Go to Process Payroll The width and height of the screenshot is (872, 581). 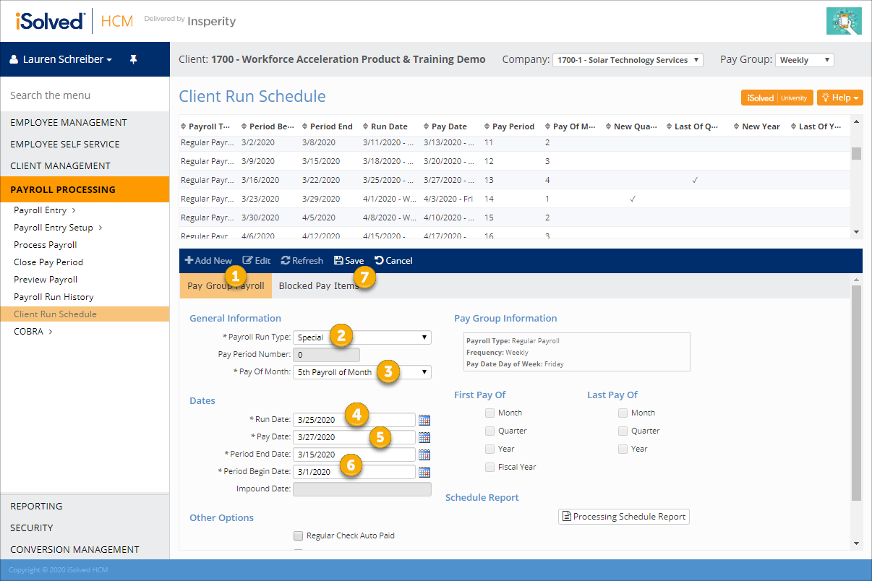click(46, 245)
